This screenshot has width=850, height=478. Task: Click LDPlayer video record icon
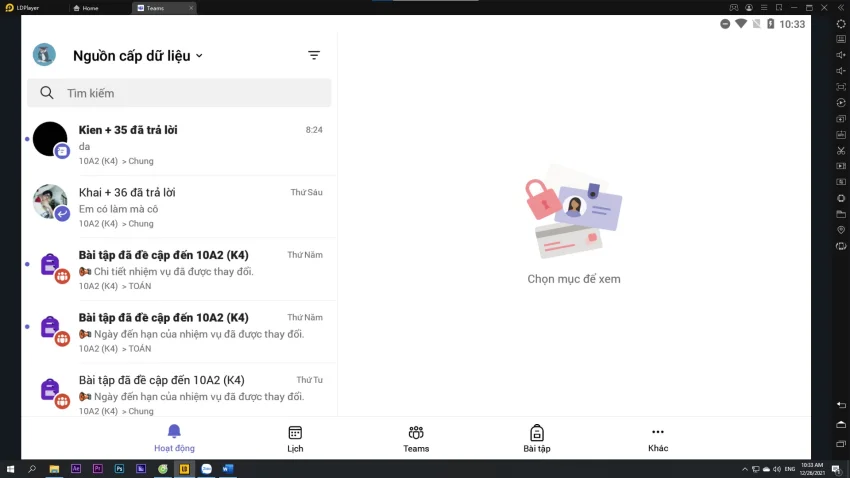[x=841, y=166]
